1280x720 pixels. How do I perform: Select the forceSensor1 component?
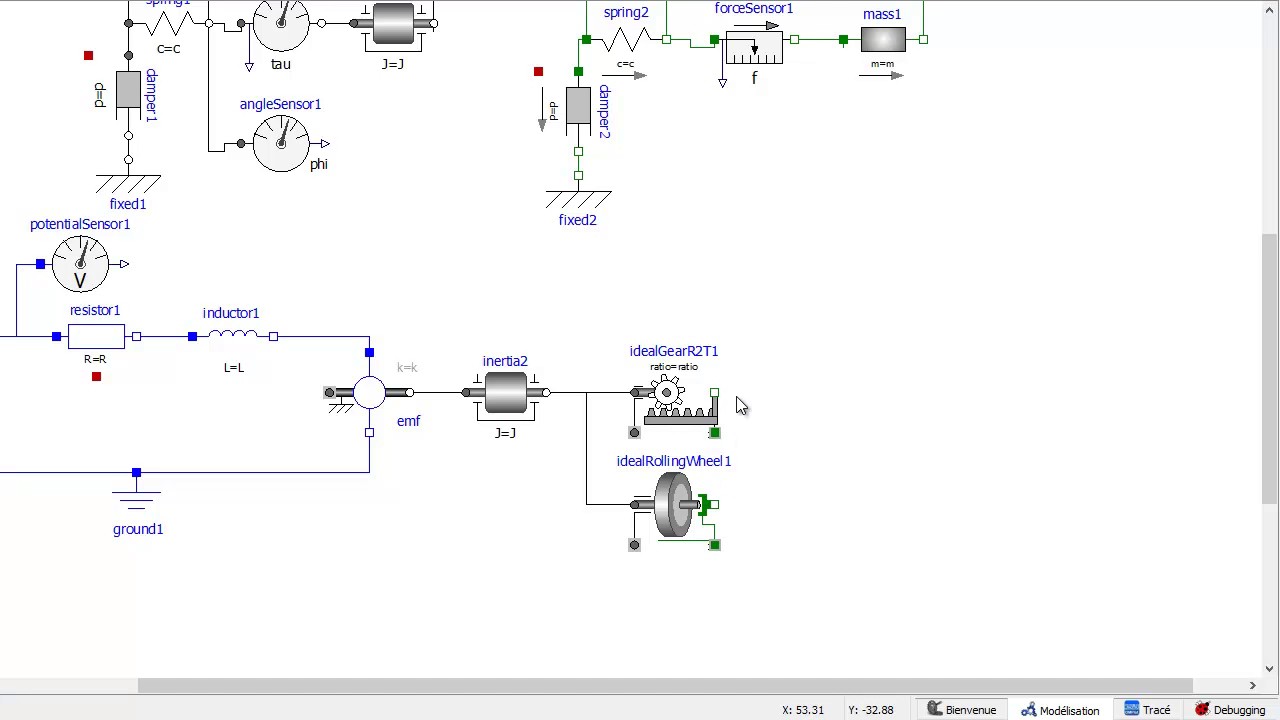[754, 46]
